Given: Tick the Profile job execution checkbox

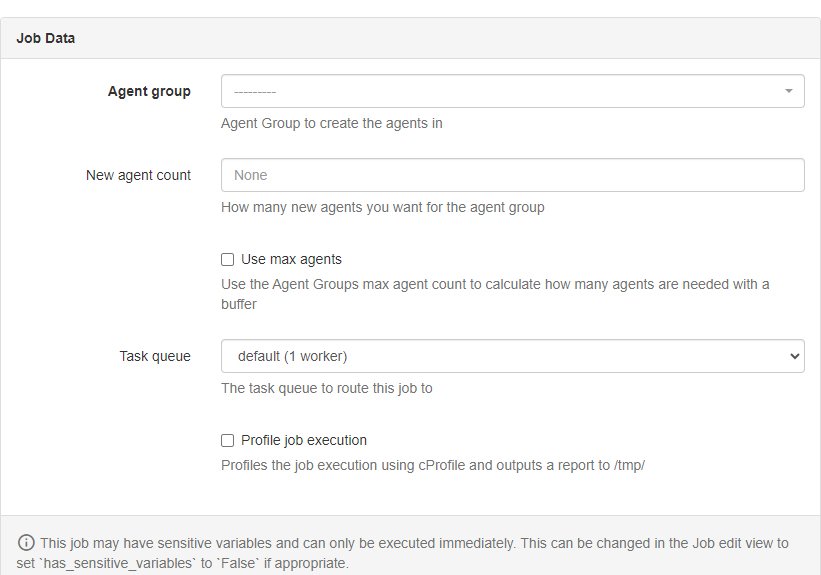Looking at the screenshot, I should pyautogui.click(x=228, y=440).
